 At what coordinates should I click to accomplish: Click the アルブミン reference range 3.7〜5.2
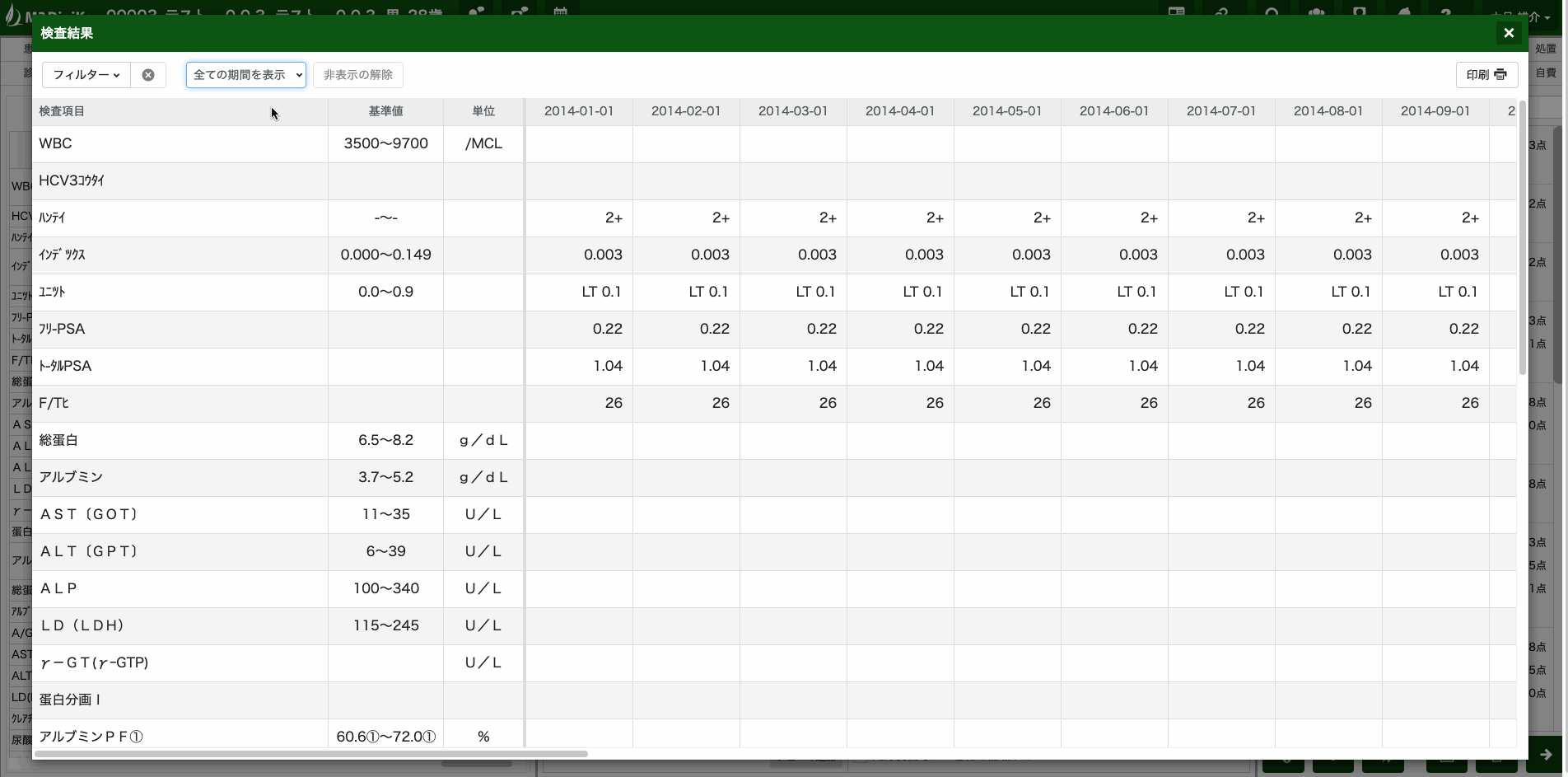point(385,477)
